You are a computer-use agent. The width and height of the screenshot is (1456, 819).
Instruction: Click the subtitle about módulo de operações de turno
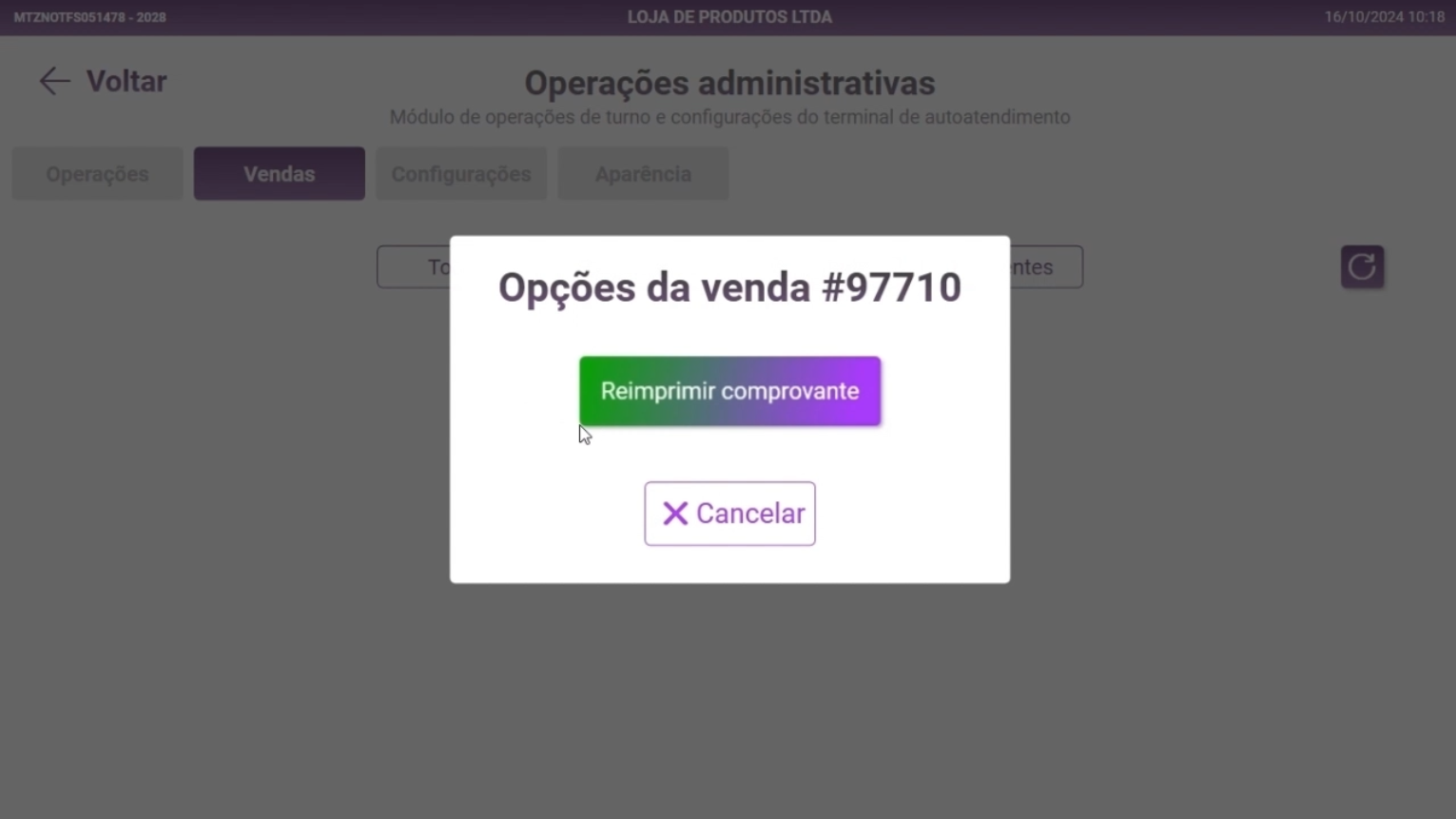tap(729, 117)
